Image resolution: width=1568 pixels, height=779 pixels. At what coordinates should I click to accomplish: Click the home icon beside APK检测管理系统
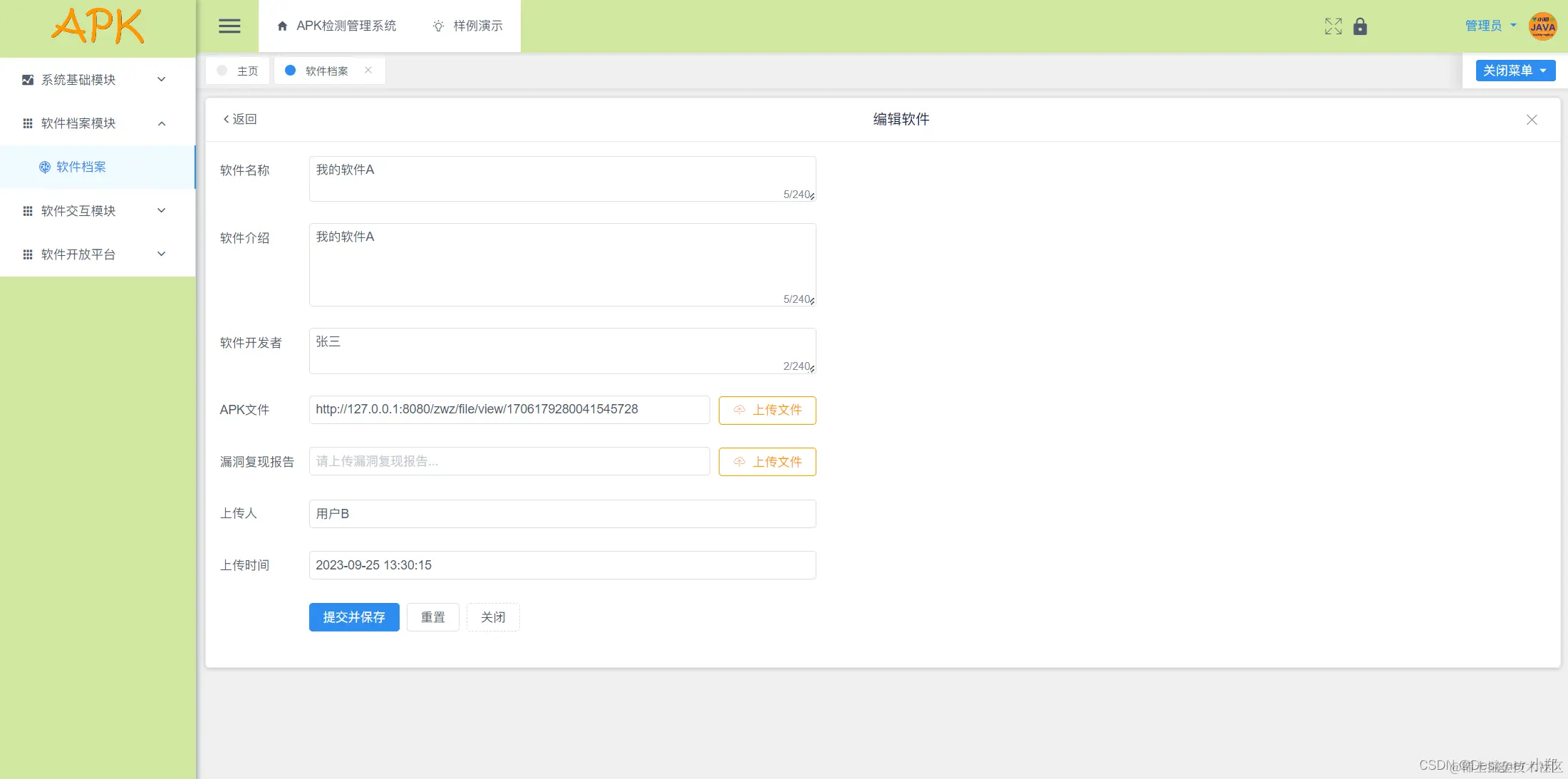(282, 26)
